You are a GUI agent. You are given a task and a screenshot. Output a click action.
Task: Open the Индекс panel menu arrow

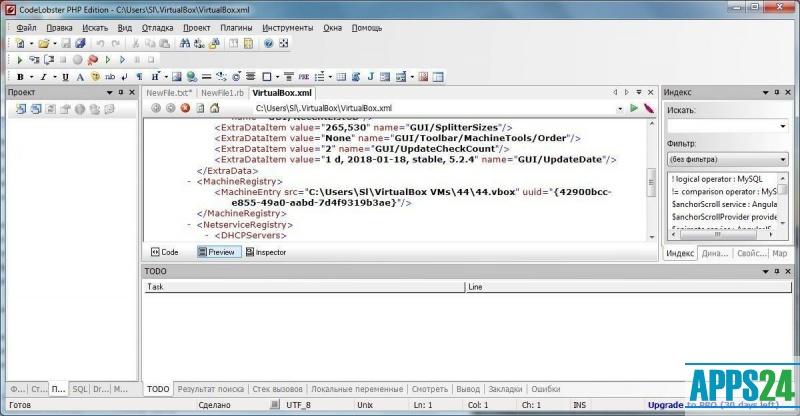click(765, 93)
